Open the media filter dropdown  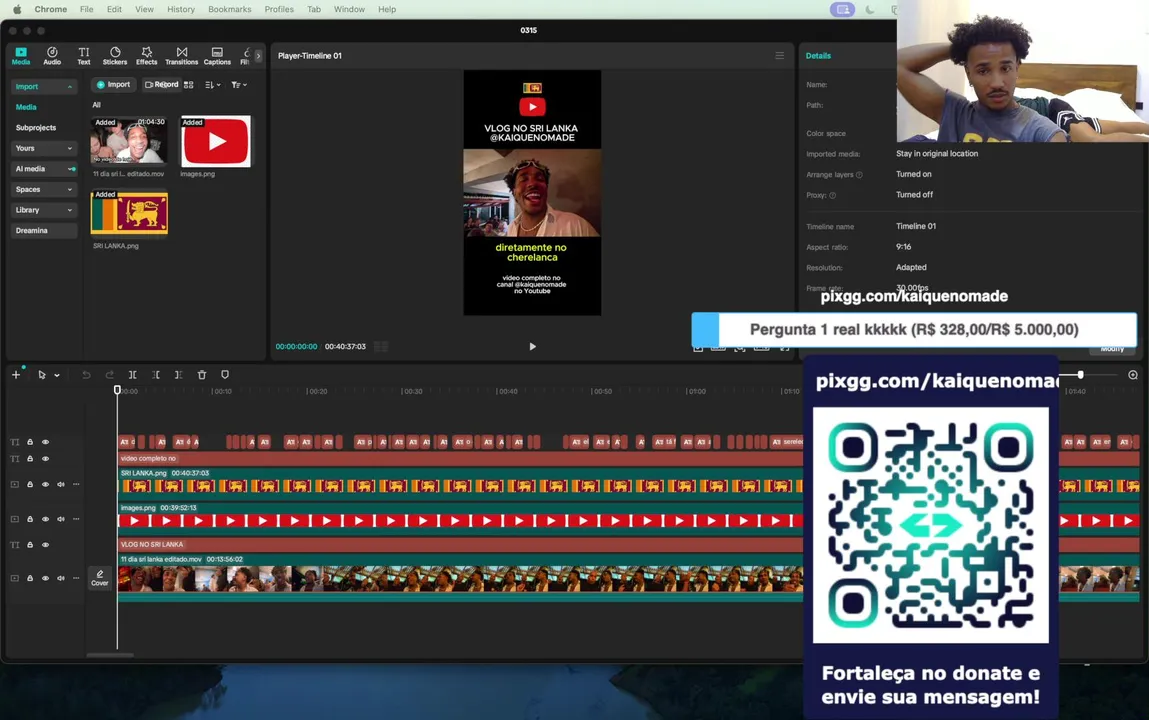239,85
